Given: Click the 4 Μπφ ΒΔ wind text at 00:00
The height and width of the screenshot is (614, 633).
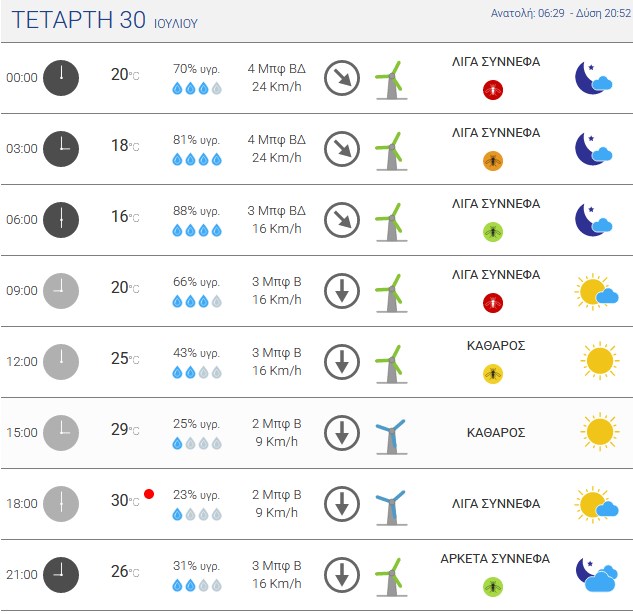Looking at the screenshot, I should 277,69.
